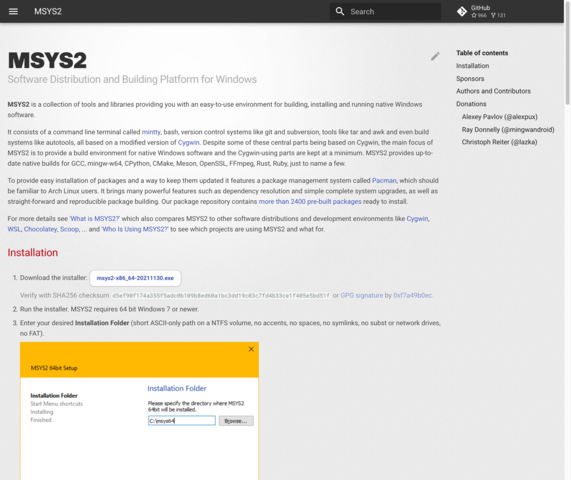Focus the Search input field
This screenshot has height=480, width=571.
[385, 12]
